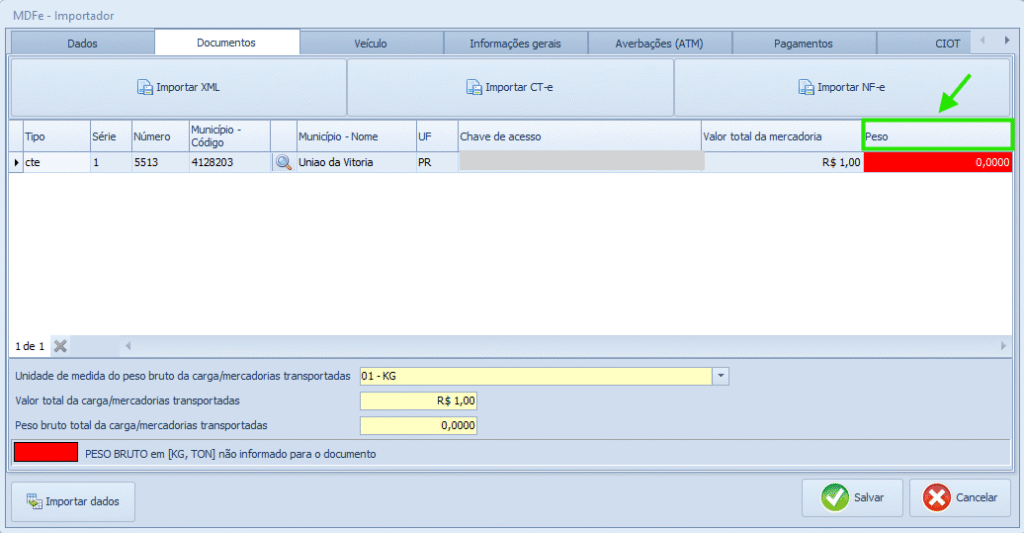This screenshot has height=533, width=1024.
Task: Show next tabs with right arrow
Action: coord(1006,40)
